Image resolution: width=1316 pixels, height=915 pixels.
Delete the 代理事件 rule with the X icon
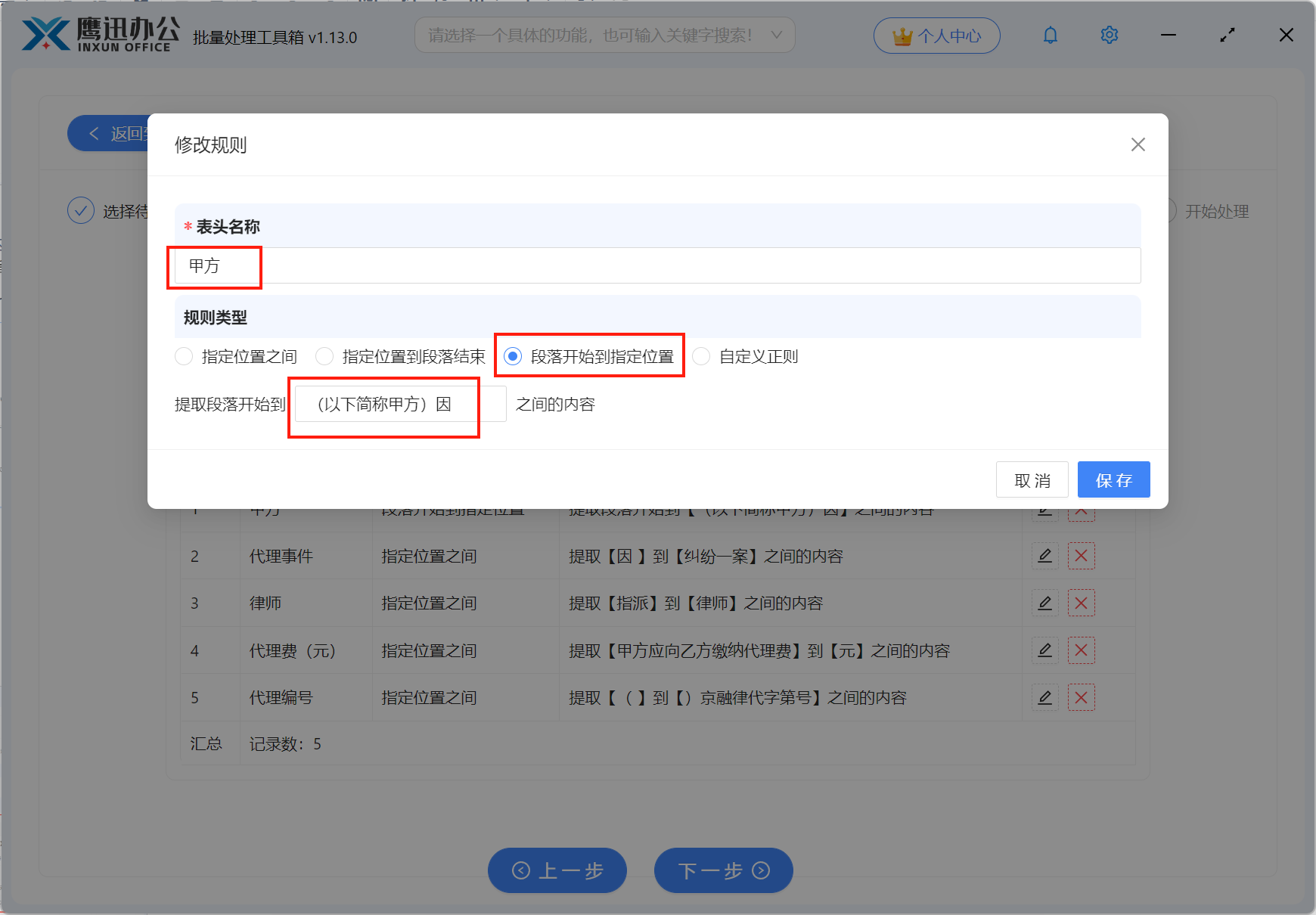[1082, 556]
